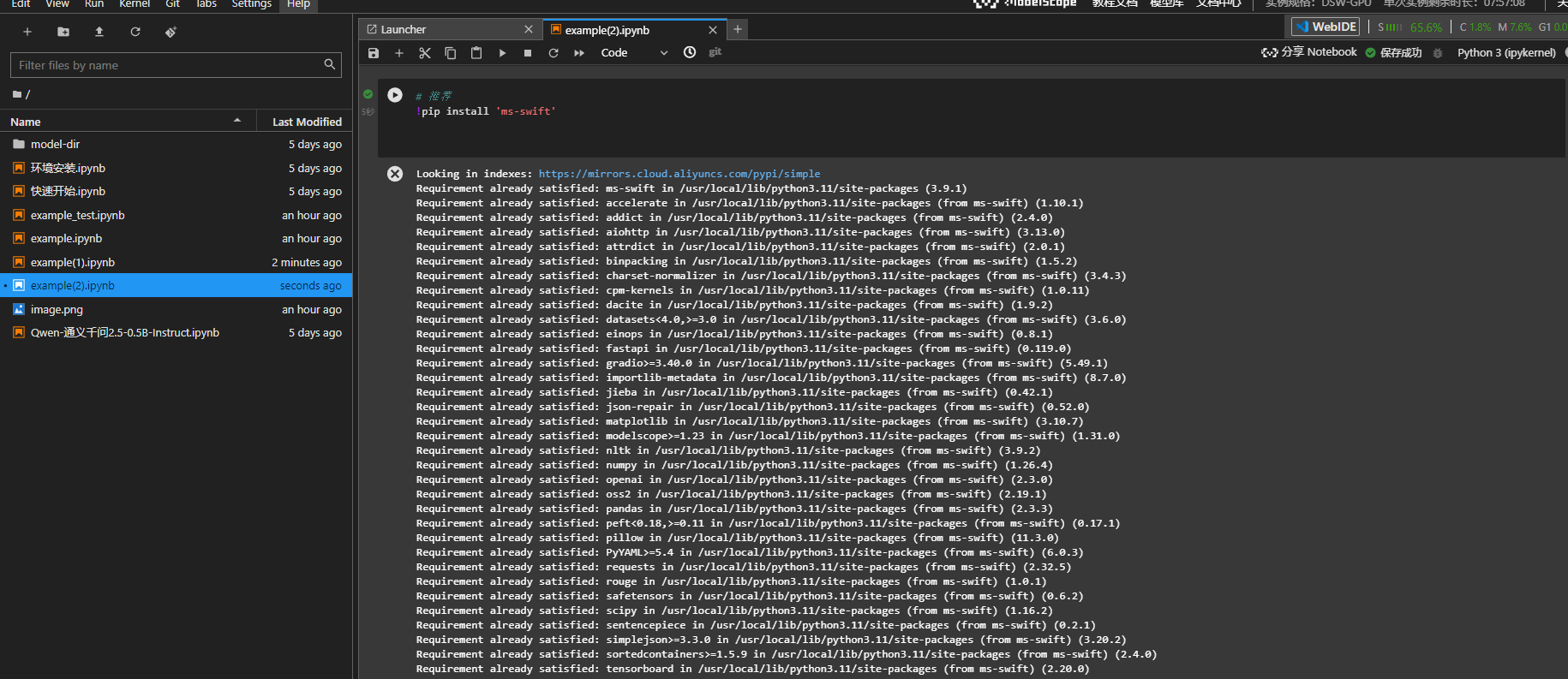This screenshot has height=679, width=1568.
Task: Open the Help menu
Action: click(298, 4)
